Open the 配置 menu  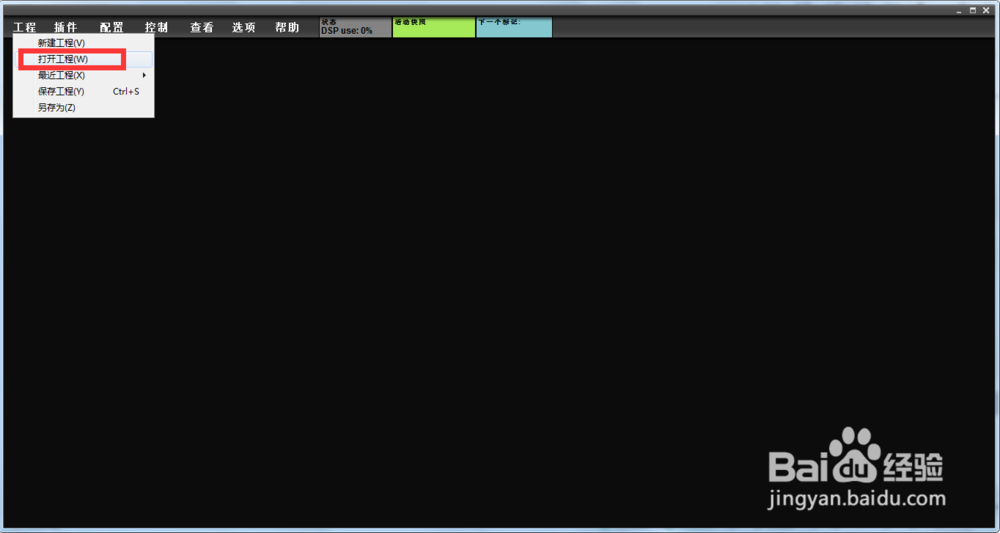coord(112,27)
